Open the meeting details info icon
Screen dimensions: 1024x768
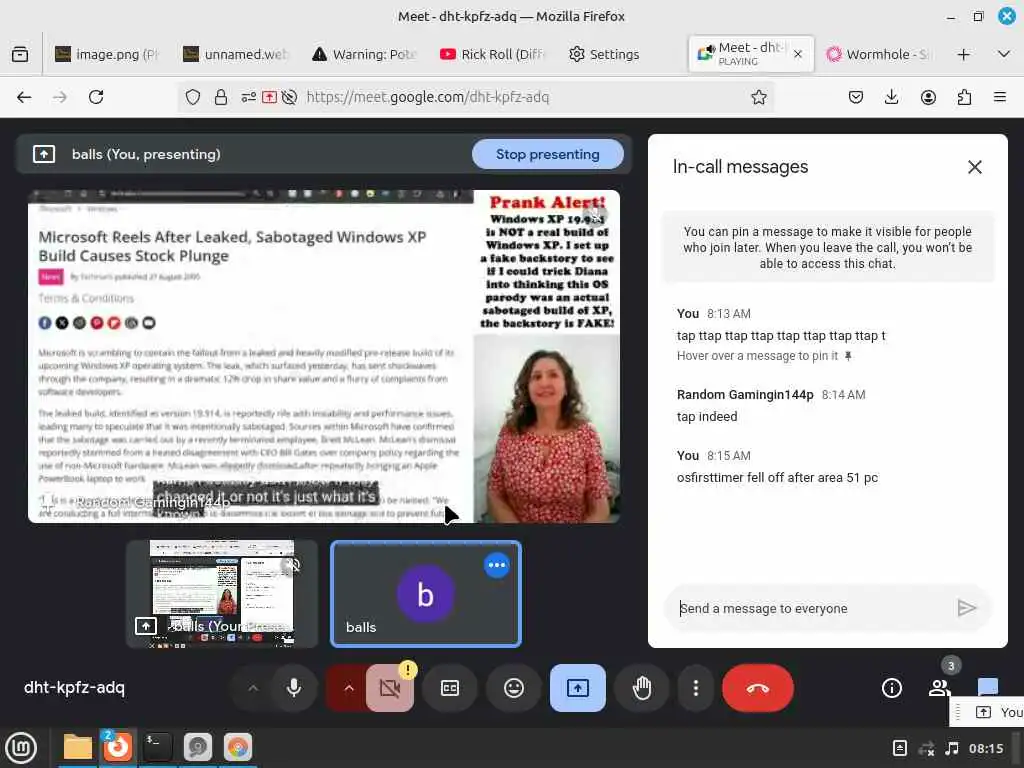click(x=891, y=688)
